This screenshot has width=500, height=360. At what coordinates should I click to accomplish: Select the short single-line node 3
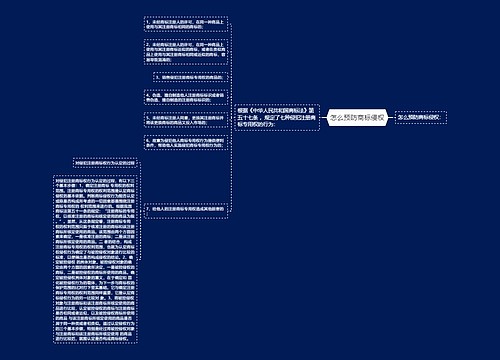tap(190, 77)
